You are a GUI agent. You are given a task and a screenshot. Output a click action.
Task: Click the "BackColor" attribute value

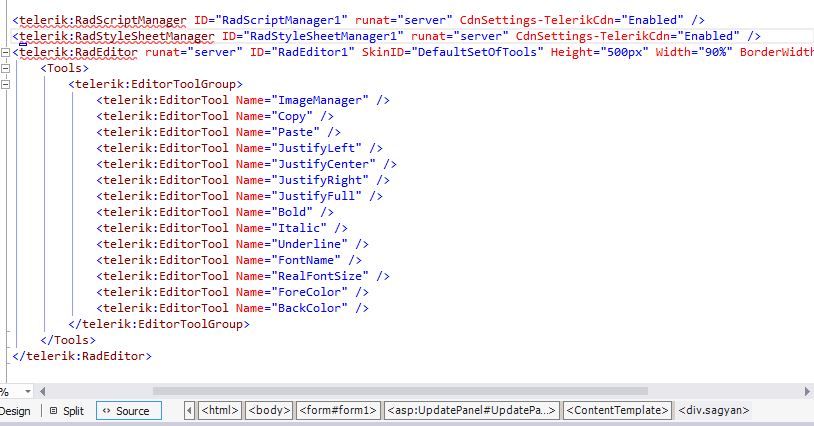[309, 308]
